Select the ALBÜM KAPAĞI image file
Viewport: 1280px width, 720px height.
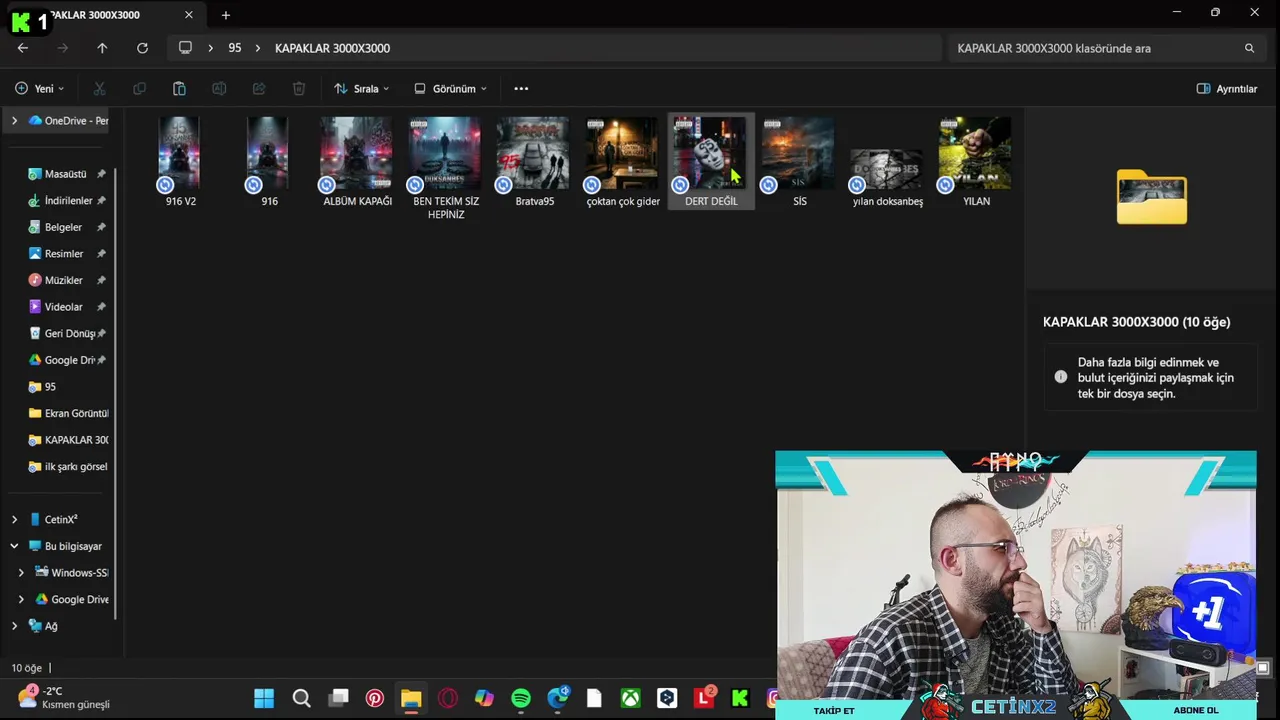(357, 161)
